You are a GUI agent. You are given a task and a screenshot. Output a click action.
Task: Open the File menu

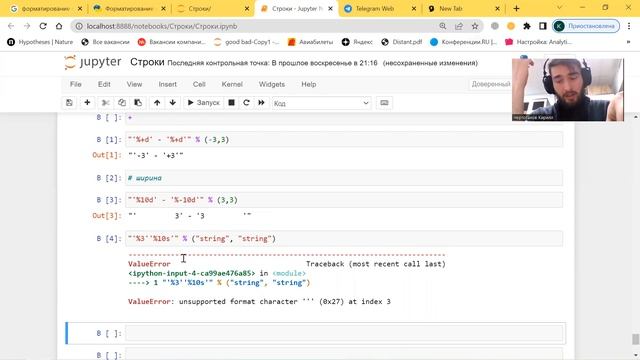[x=76, y=84]
